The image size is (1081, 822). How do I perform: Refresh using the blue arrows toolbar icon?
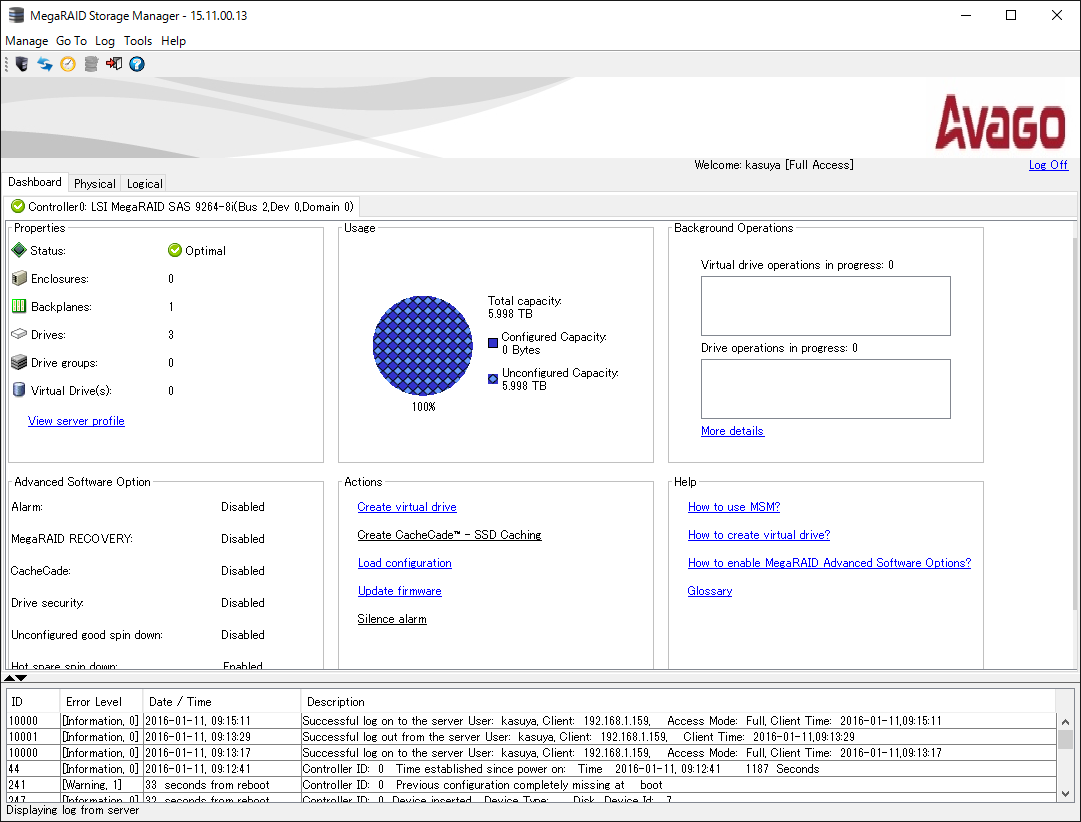(45, 64)
